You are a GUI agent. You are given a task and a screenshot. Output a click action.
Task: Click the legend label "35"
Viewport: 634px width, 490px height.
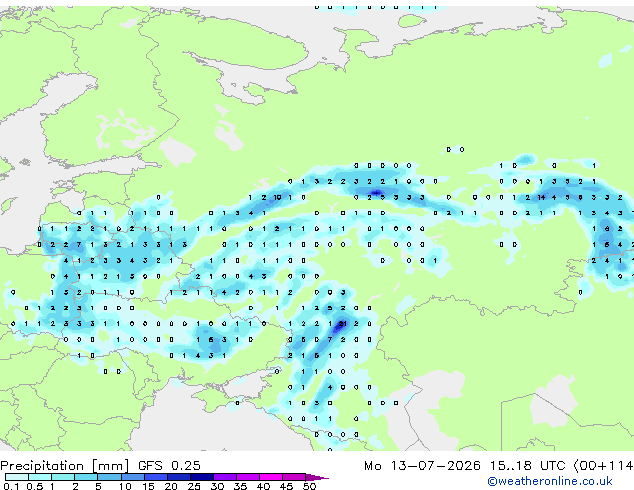pyautogui.click(x=240, y=486)
